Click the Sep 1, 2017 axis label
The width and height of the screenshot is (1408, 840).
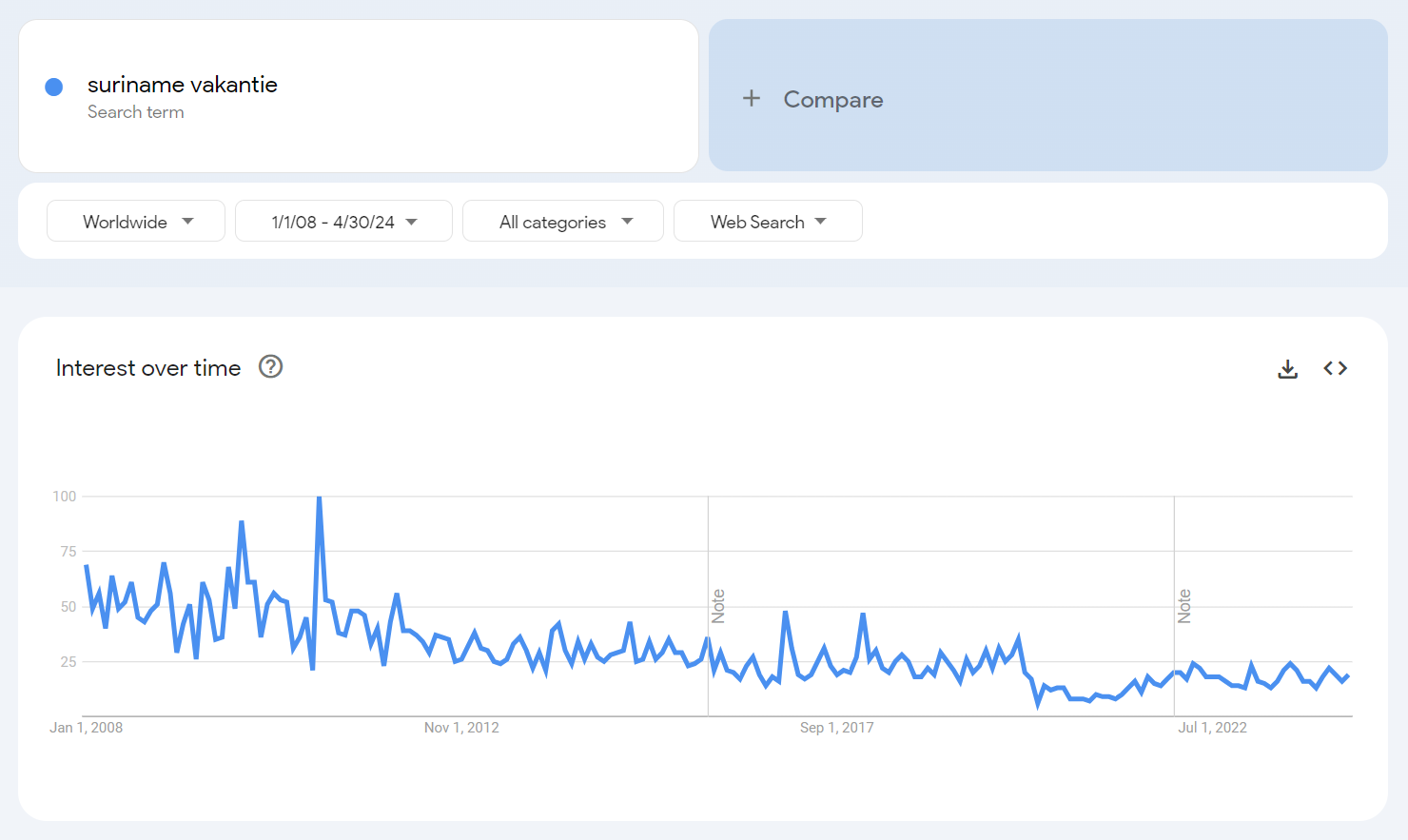click(837, 728)
